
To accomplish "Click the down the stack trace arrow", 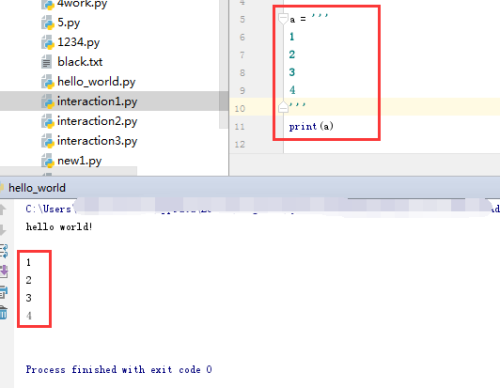I will [2, 230].
